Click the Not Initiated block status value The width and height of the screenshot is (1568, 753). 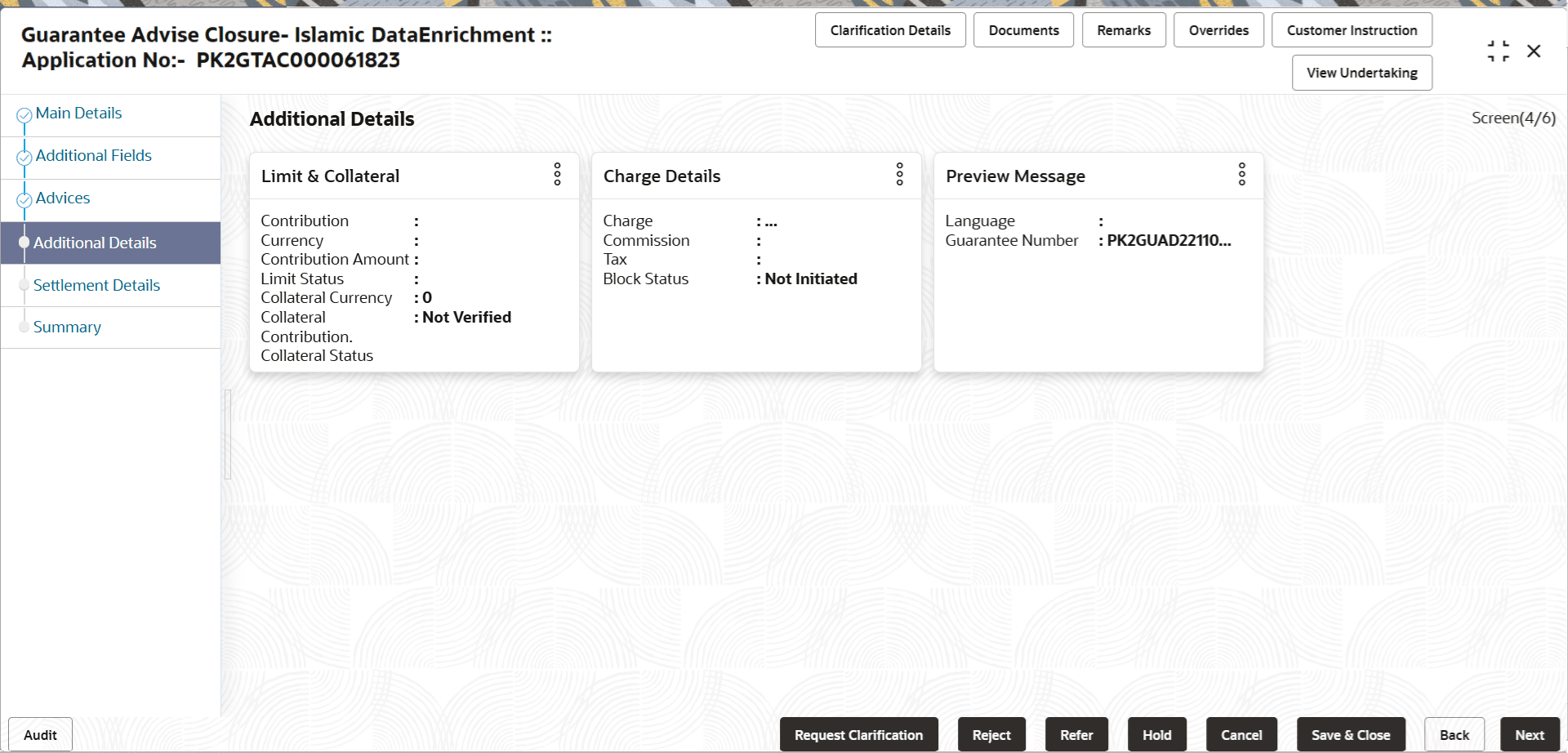811,279
